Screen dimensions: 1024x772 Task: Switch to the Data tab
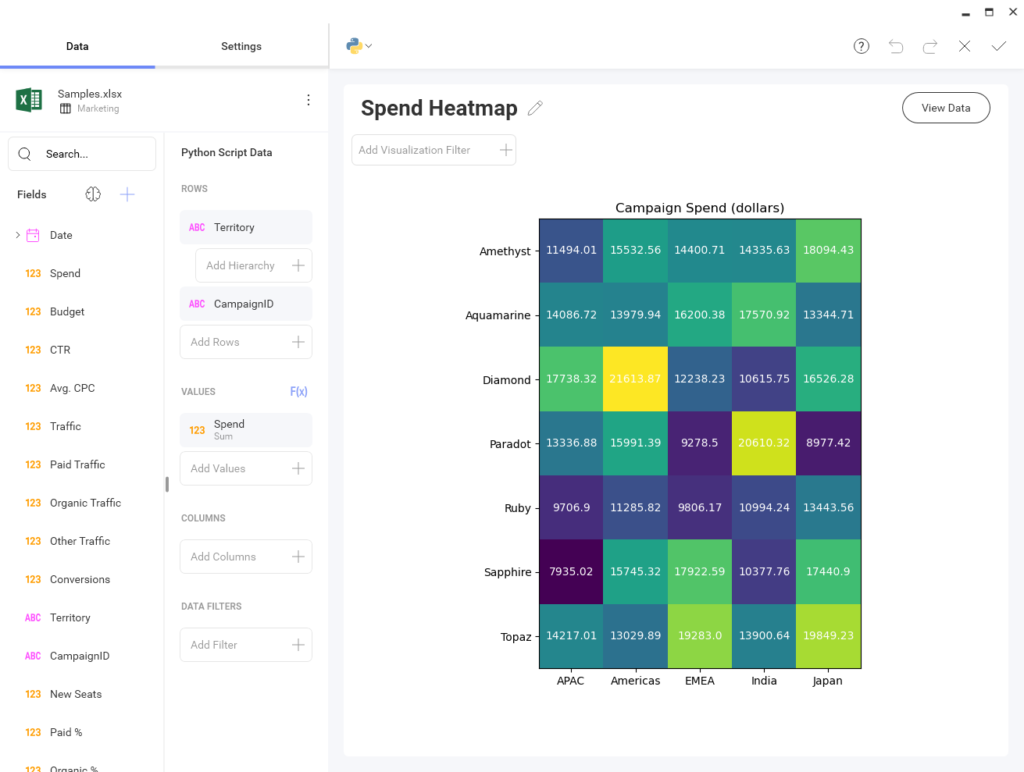pos(77,46)
